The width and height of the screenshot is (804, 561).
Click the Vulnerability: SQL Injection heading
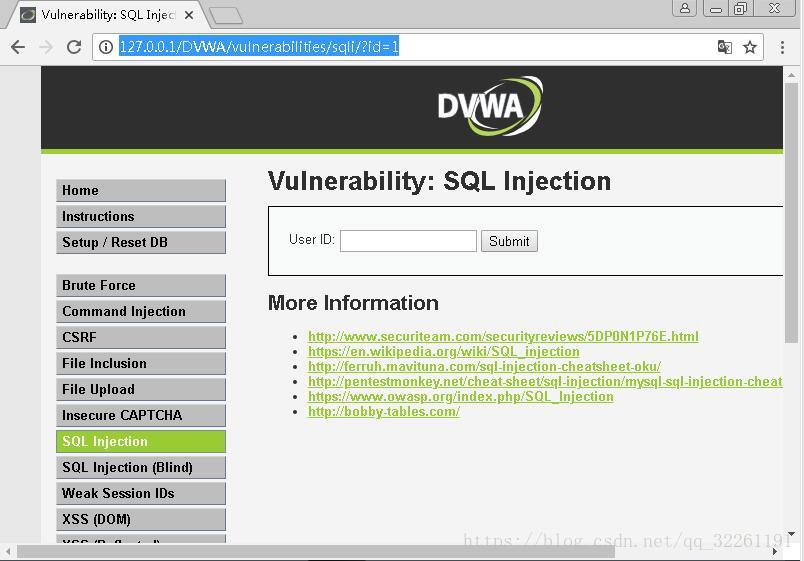tap(439, 181)
